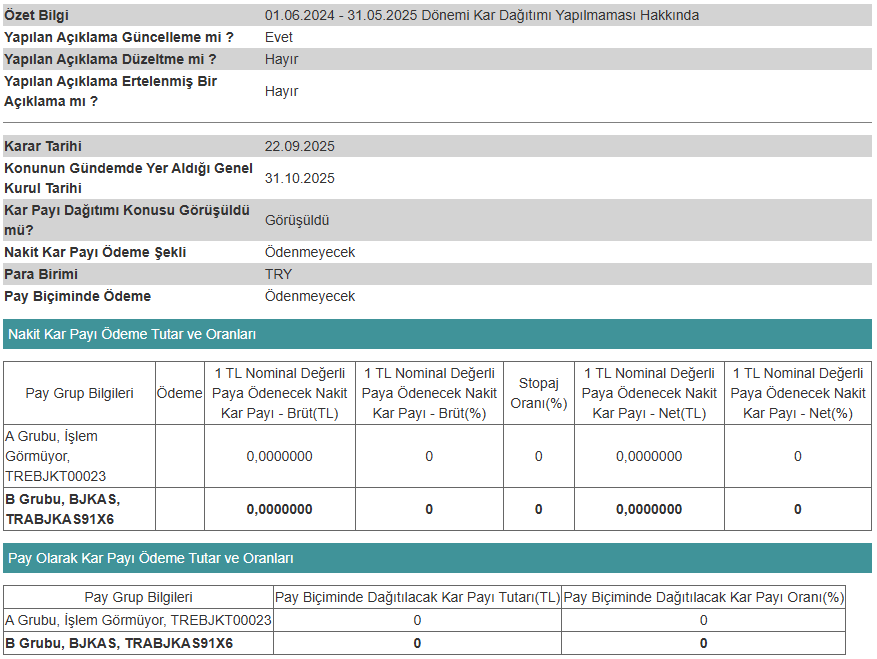Screen dimensions: 877x659
Task: Click the Nakit Kar Payı Ödeme Şekli label
Action: click(x=95, y=252)
